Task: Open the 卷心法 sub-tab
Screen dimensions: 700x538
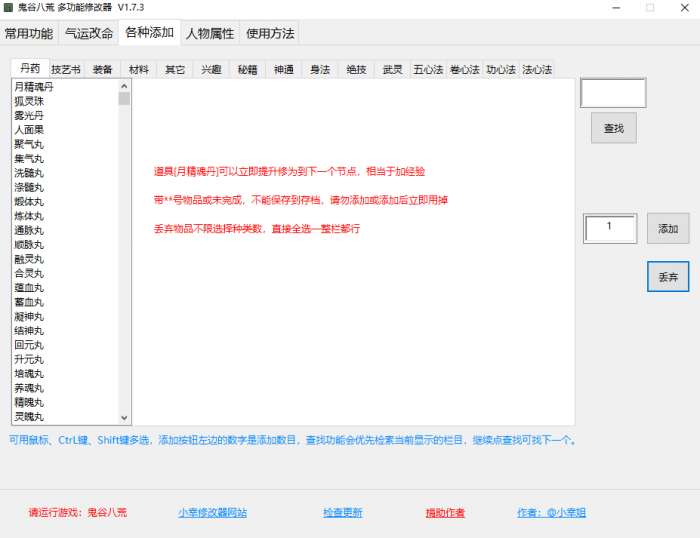Action: tap(465, 70)
